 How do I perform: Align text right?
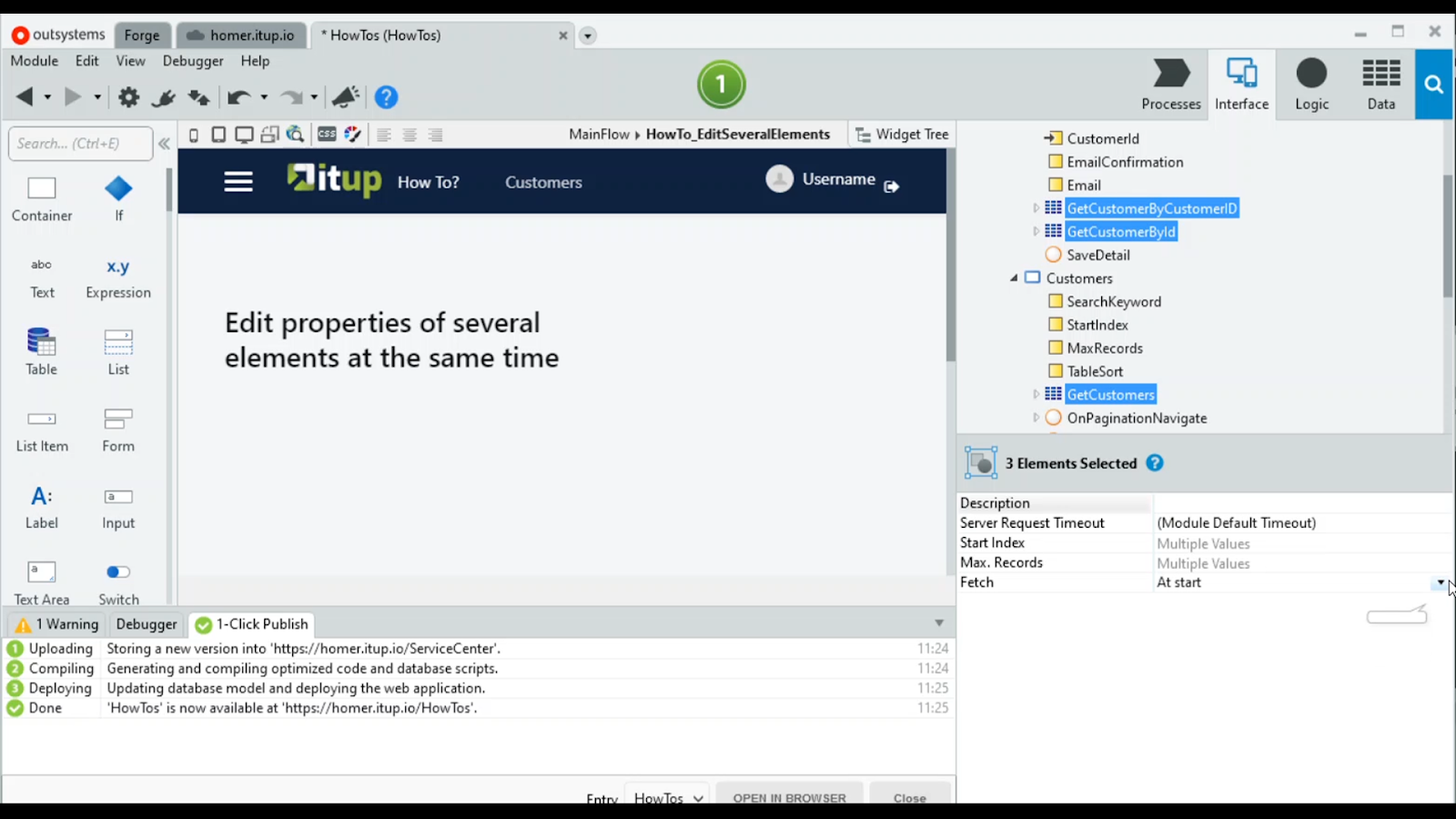435,135
